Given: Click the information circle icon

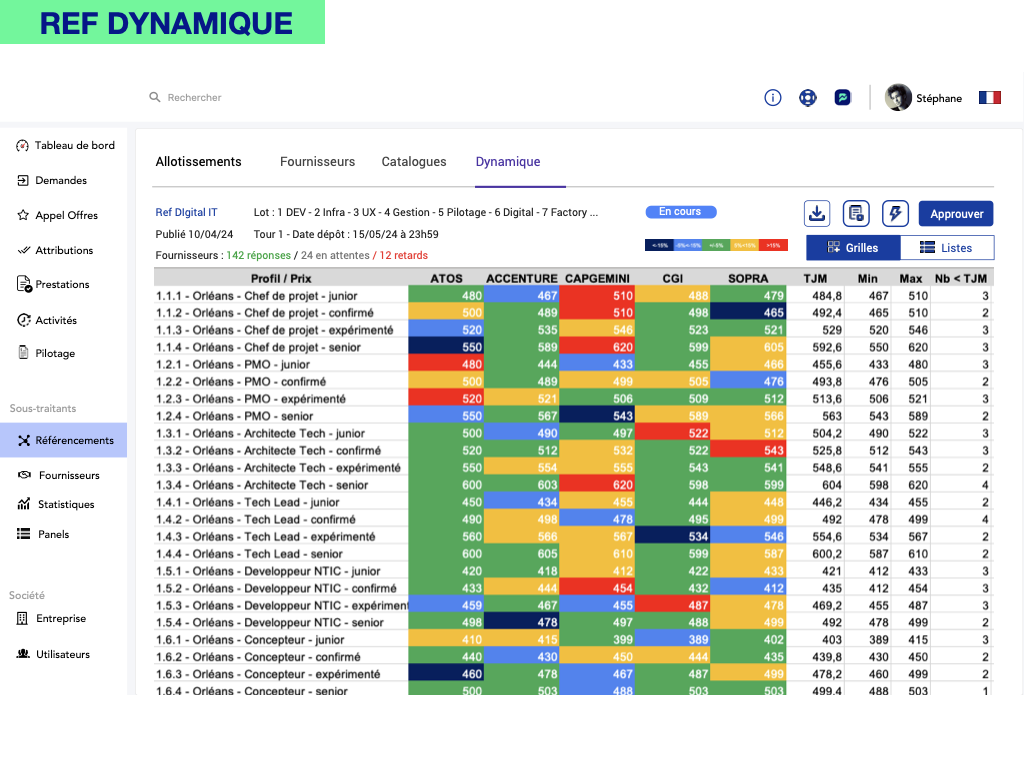Looking at the screenshot, I should (773, 98).
